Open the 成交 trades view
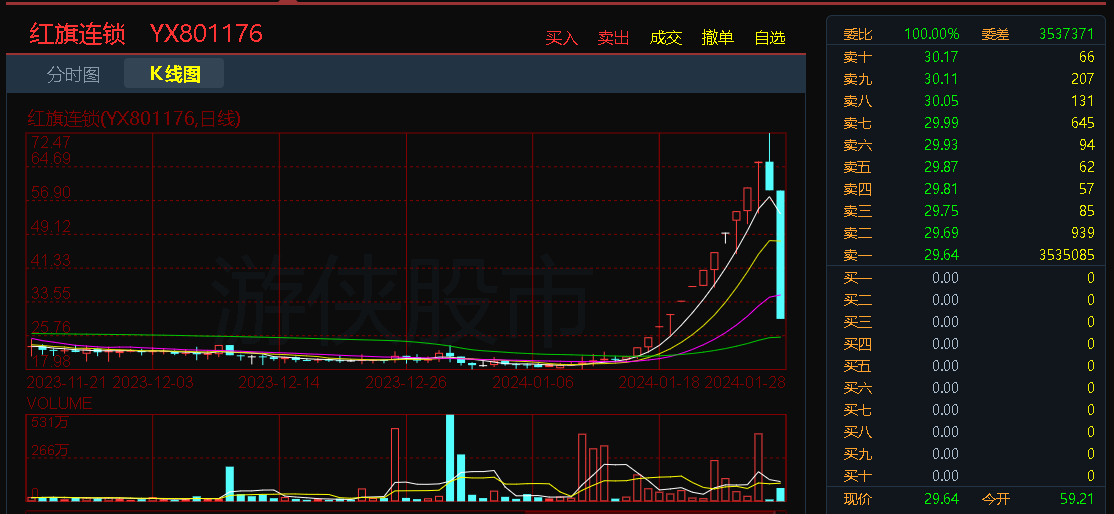The image size is (1114, 514). tap(666, 38)
